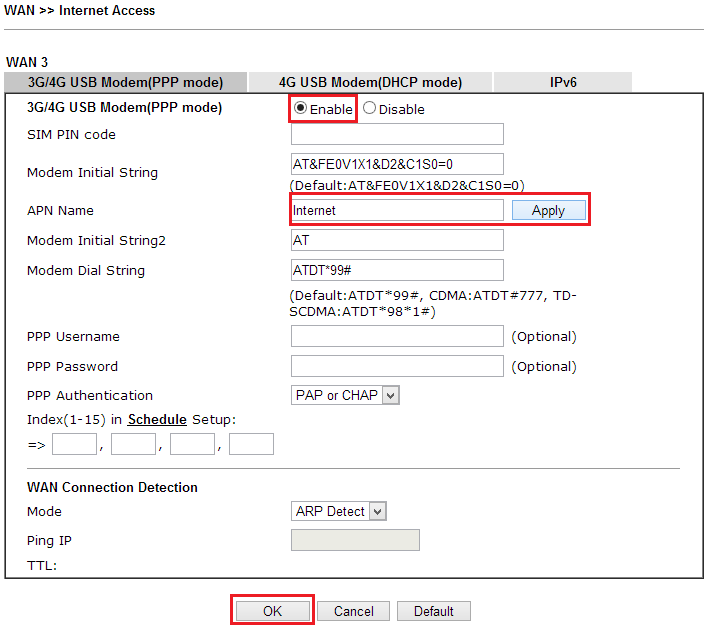Click the first schedule index box
The width and height of the screenshot is (716, 625).
pyautogui.click(x=74, y=444)
